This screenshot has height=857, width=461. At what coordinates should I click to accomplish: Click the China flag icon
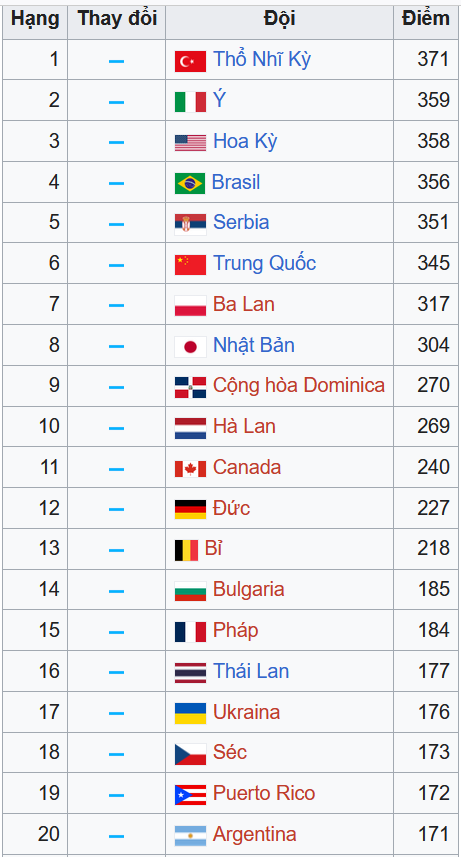[190, 265]
